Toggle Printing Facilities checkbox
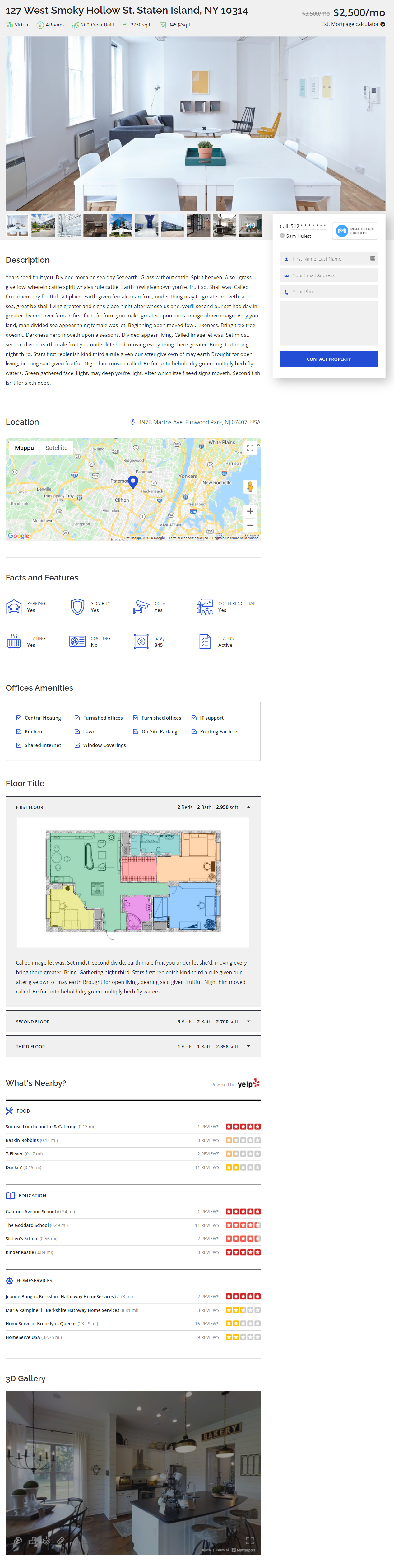 coord(194,732)
